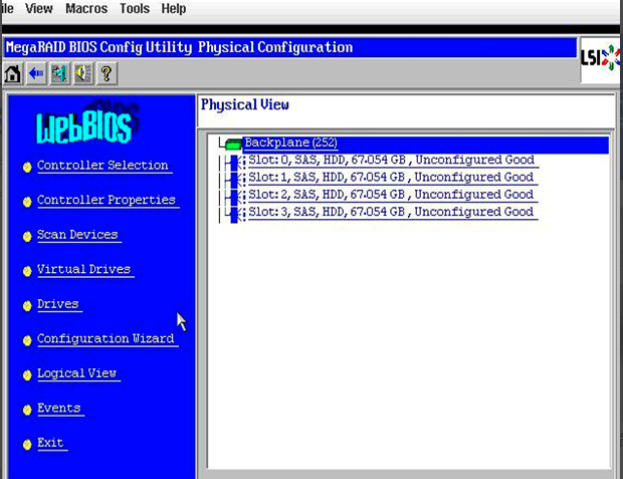Open the Events link

(x=59, y=408)
